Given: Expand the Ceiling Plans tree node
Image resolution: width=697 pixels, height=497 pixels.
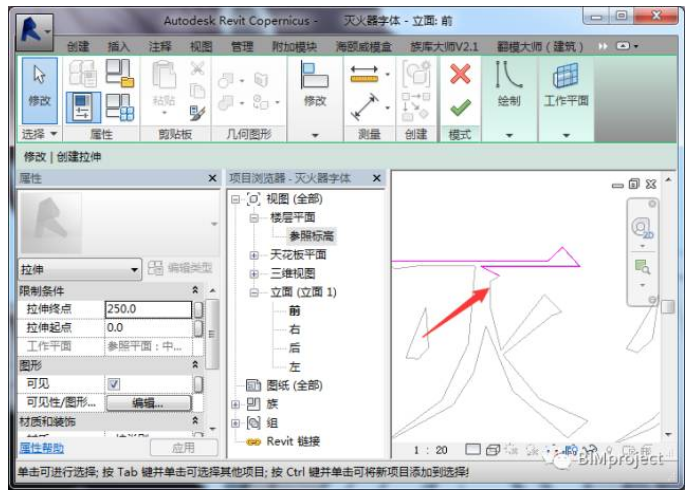Looking at the screenshot, I should 254,255.
